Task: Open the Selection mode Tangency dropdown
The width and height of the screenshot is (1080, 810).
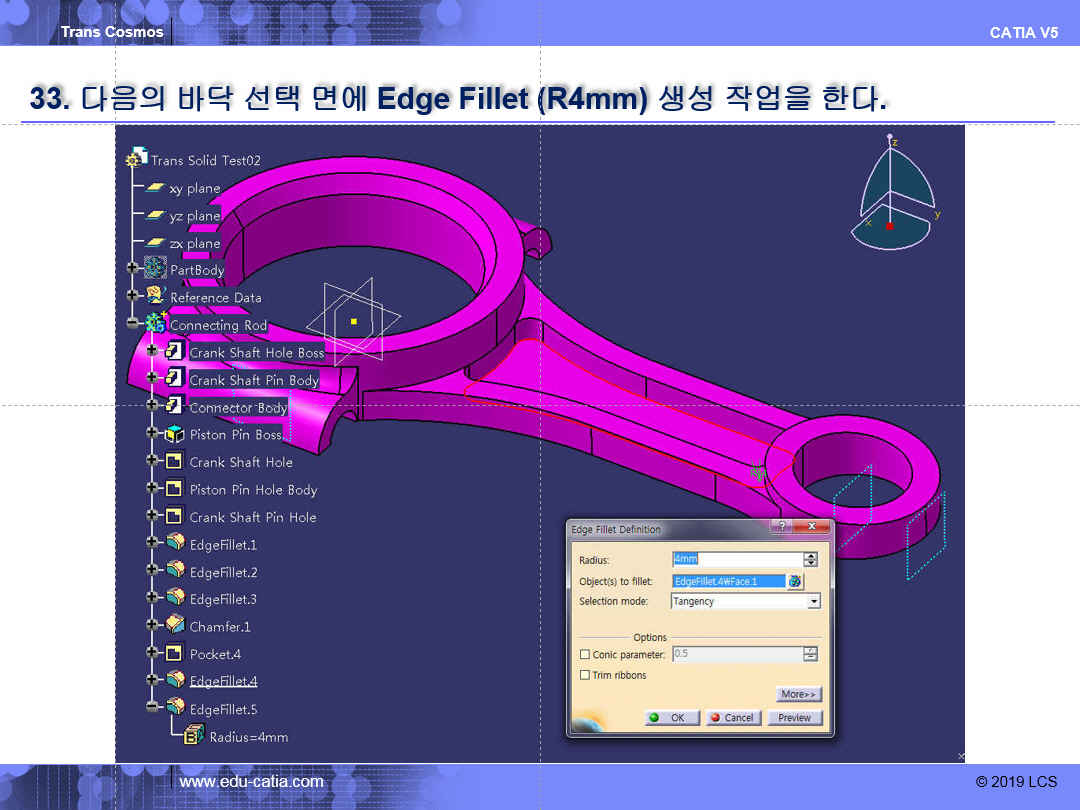Action: (813, 601)
